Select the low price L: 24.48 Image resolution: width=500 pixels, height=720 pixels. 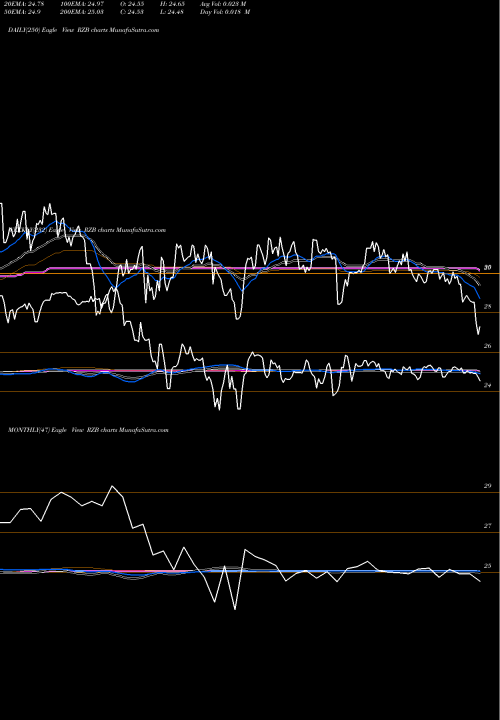pyautogui.click(x=172, y=12)
